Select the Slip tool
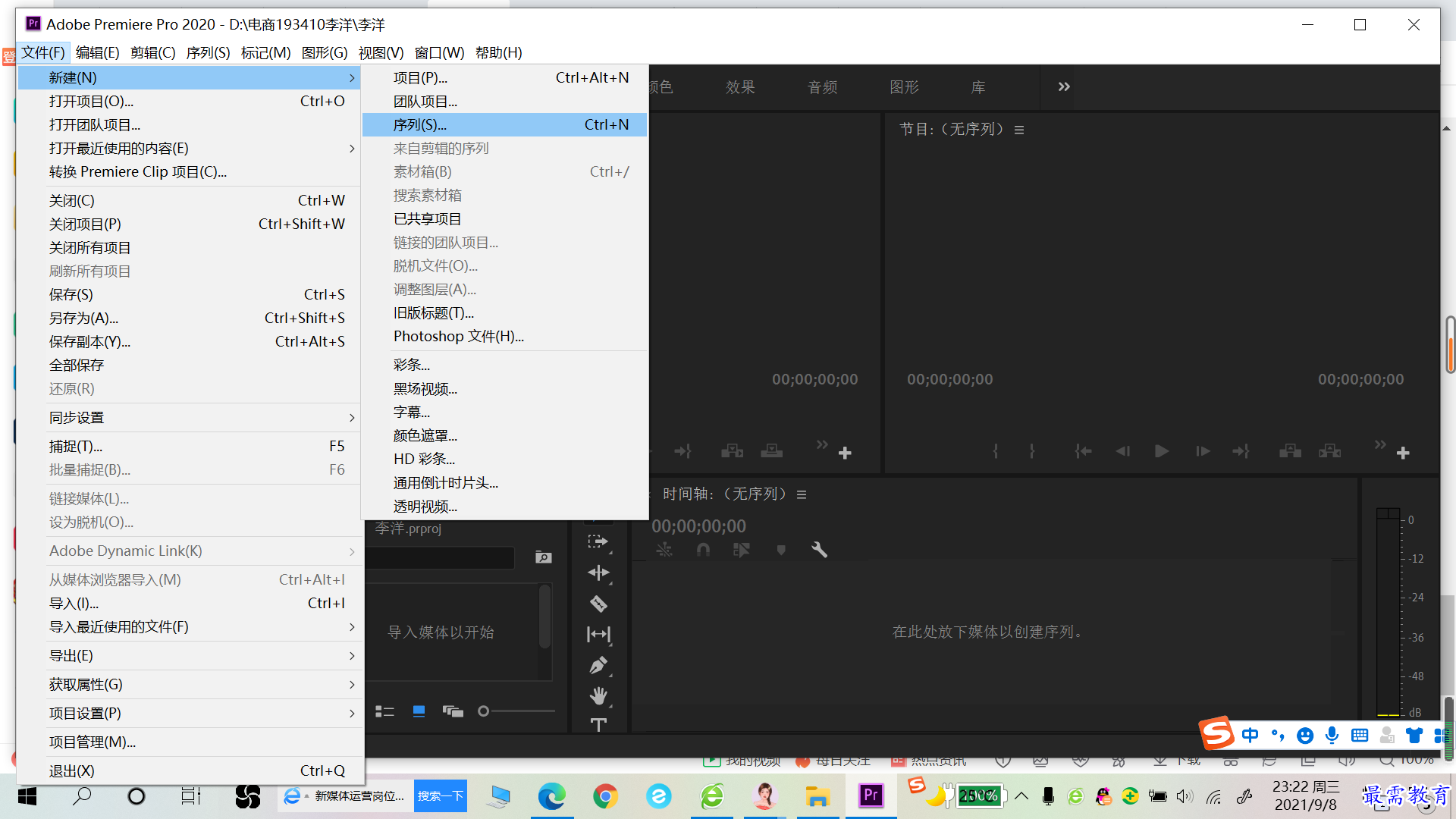1456x819 pixels. pyautogui.click(x=598, y=634)
